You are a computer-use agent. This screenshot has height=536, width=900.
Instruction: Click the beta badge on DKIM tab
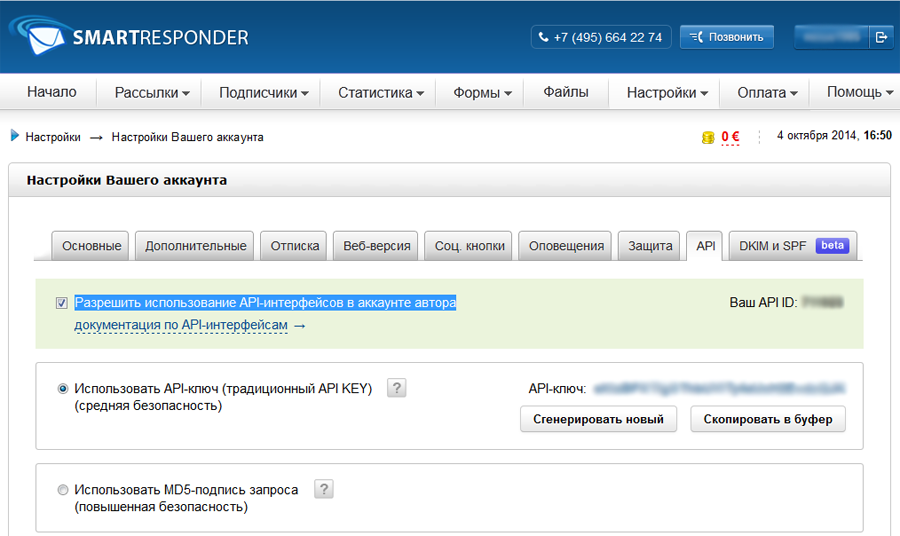click(832, 246)
